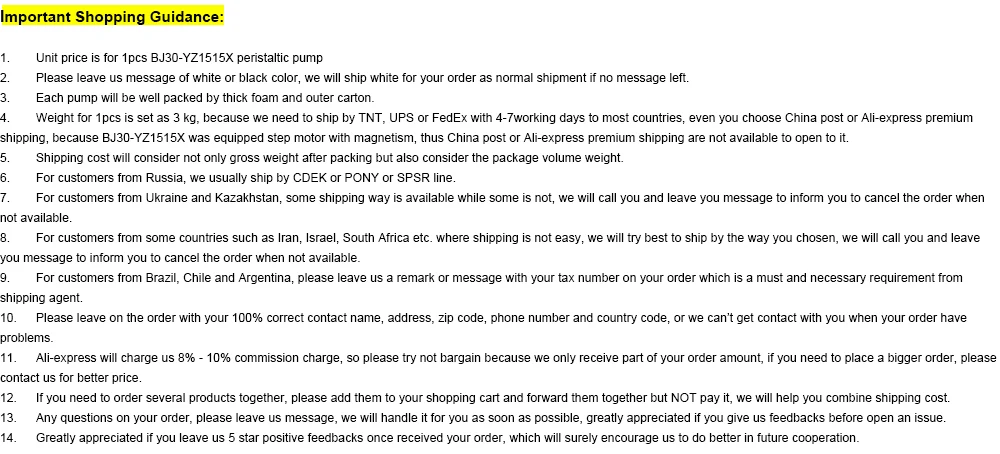Viewport: 1000px width, 454px height.
Task: Click the number 14 list marker
Action: tap(8, 438)
